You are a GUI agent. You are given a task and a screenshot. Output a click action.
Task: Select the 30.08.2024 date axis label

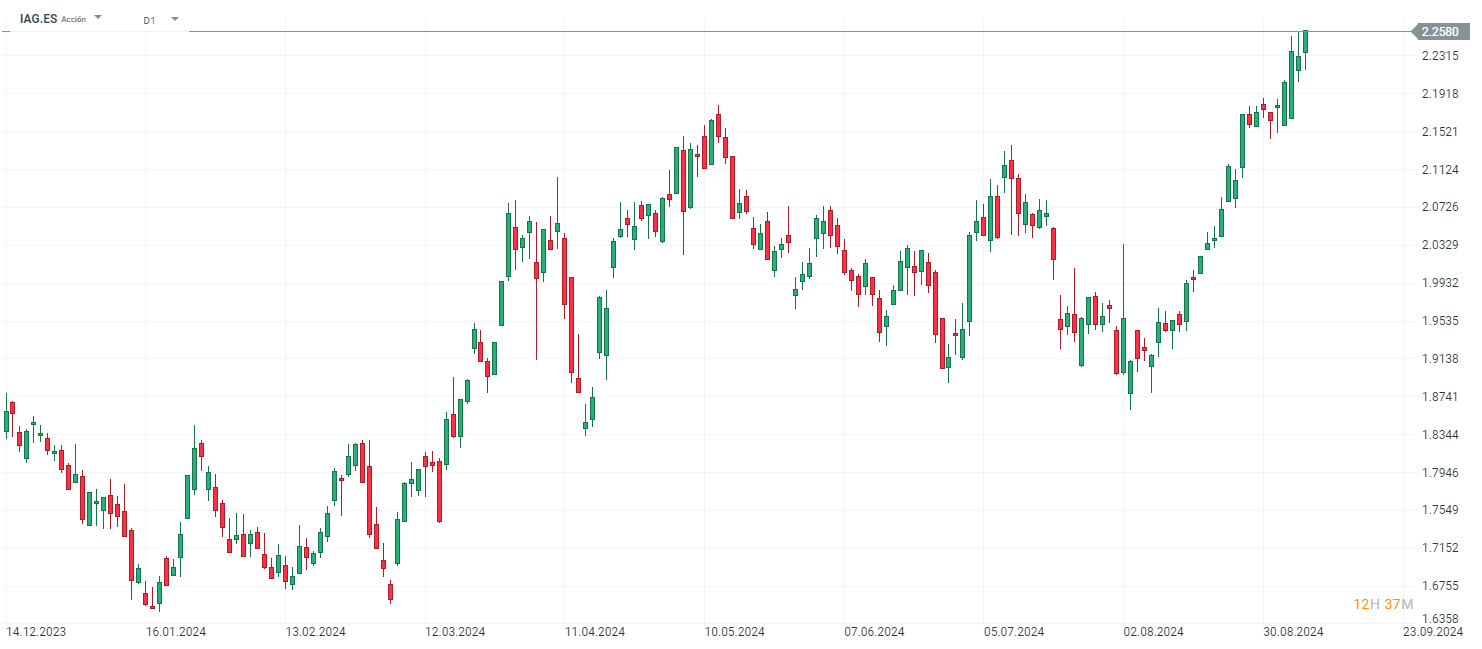click(x=1294, y=632)
